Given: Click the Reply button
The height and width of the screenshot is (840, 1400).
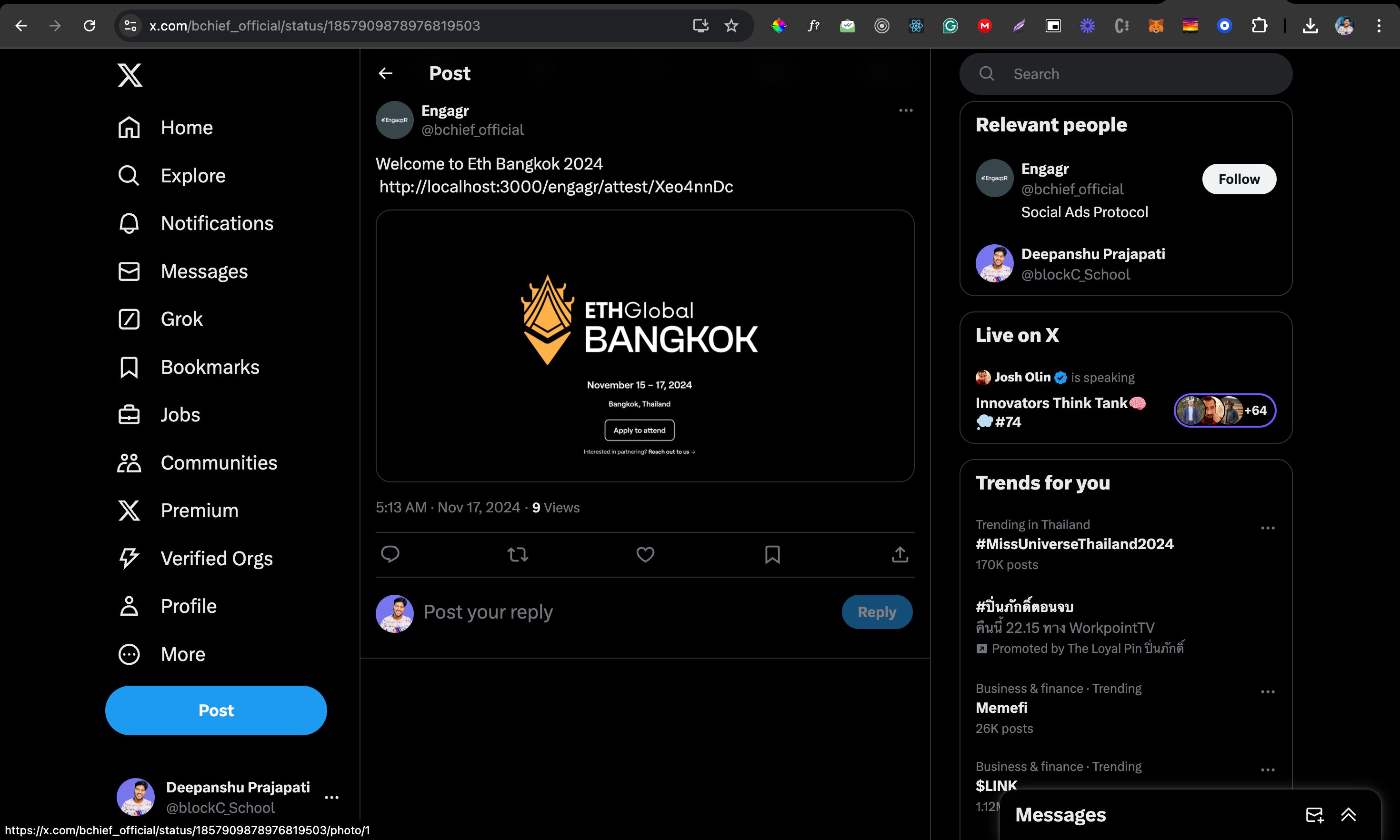Looking at the screenshot, I should pyautogui.click(x=877, y=612).
